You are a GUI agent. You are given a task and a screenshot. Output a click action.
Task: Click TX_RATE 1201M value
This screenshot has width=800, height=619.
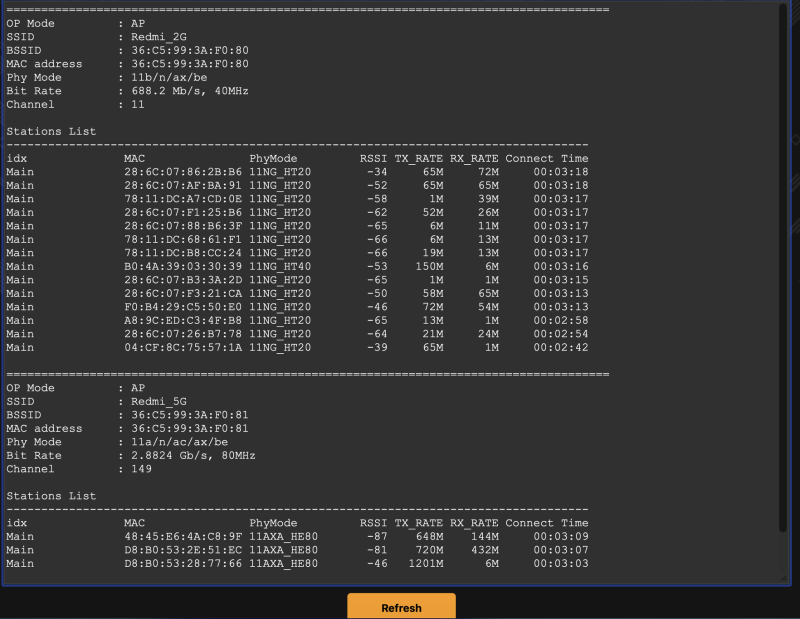[x=426, y=564]
